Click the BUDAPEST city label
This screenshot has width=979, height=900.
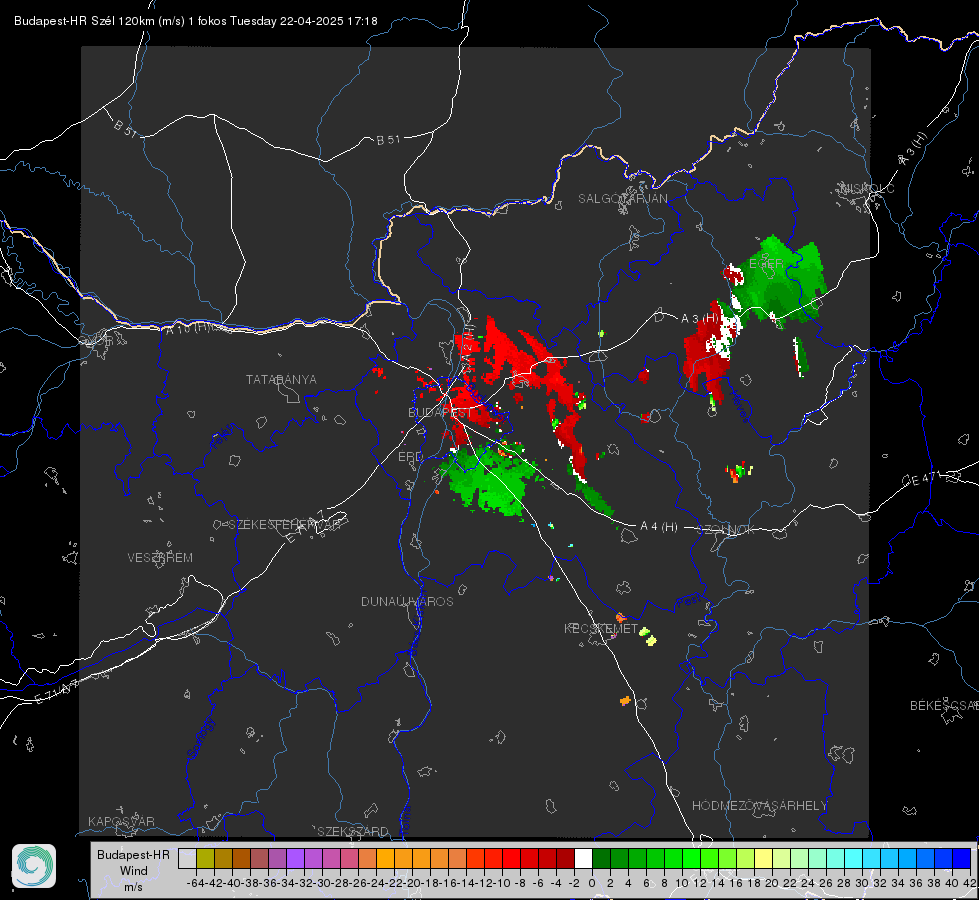[x=441, y=412]
